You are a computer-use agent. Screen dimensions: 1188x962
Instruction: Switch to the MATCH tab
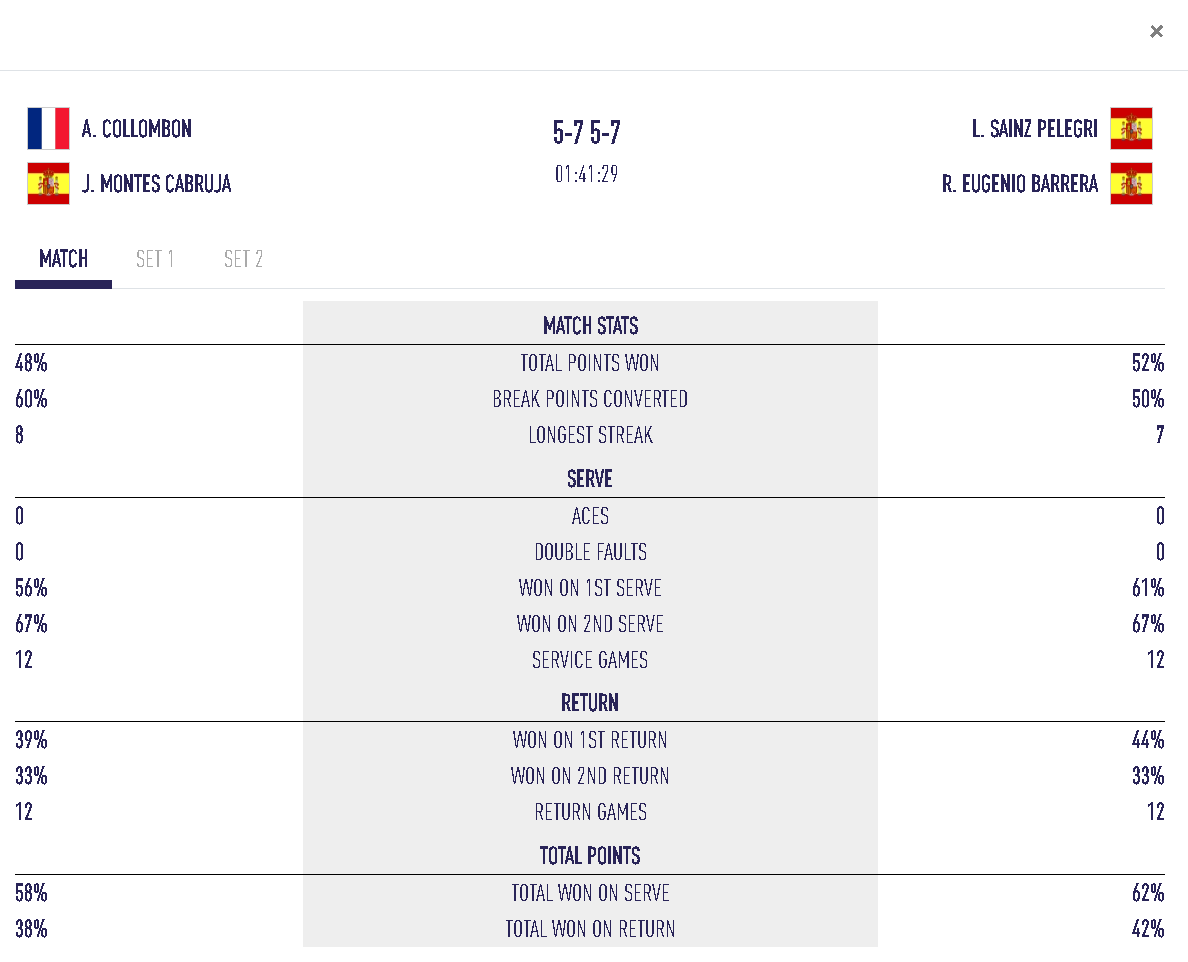click(63, 260)
